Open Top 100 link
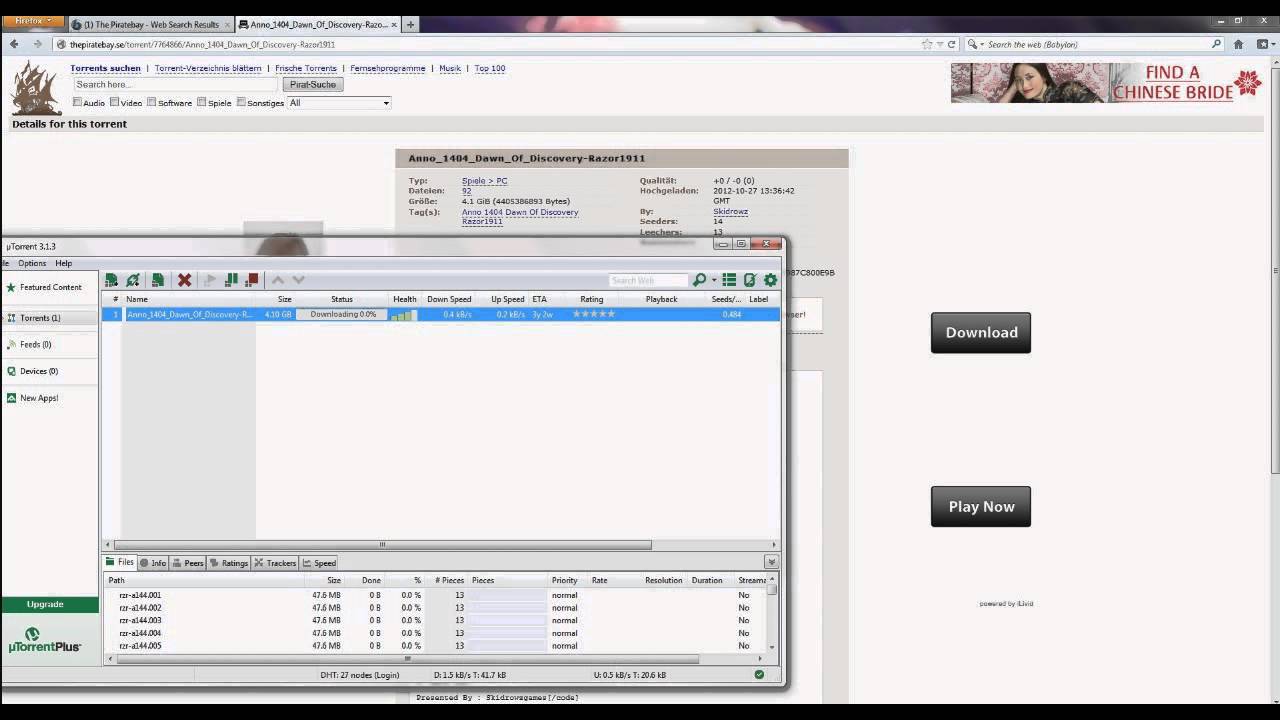The width and height of the screenshot is (1280, 720). (x=490, y=68)
